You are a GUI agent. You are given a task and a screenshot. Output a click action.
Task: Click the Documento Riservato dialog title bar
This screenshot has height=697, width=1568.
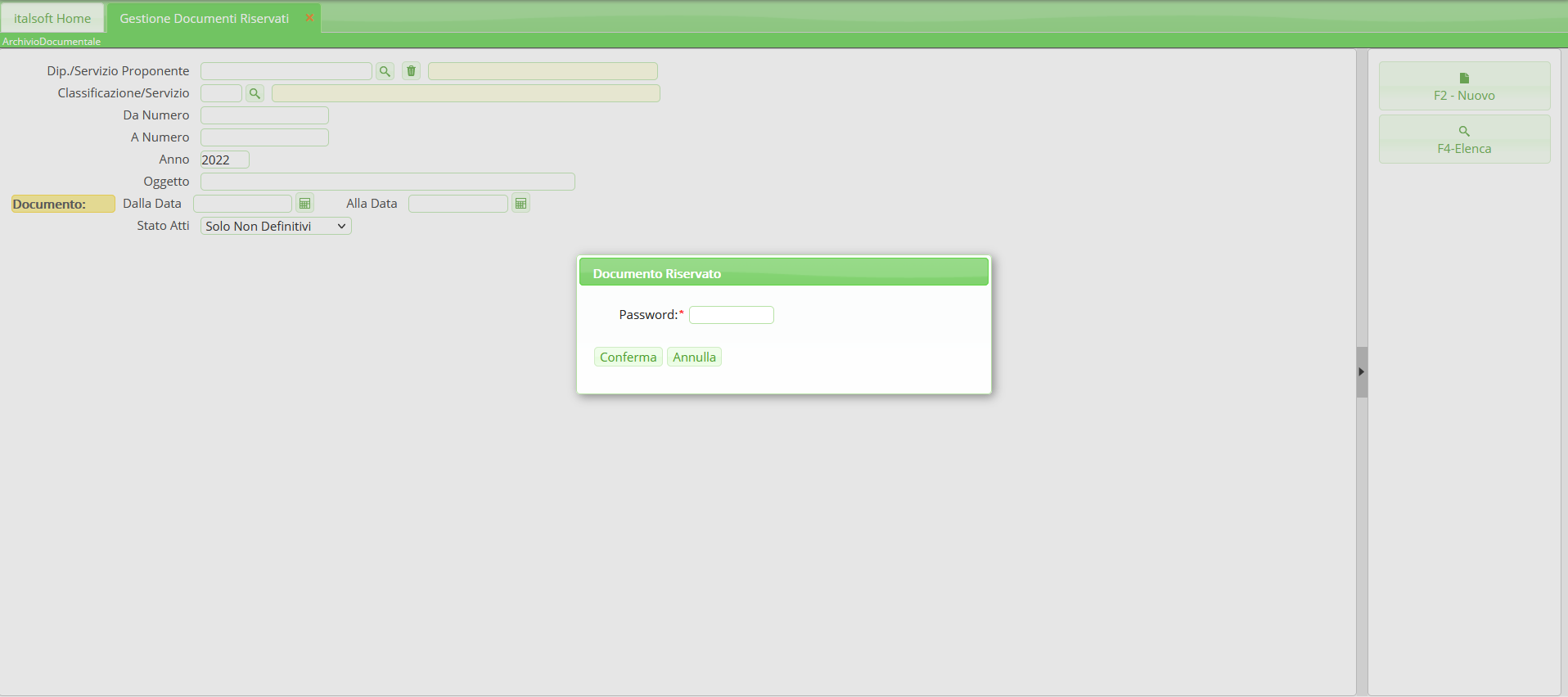(783, 273)
